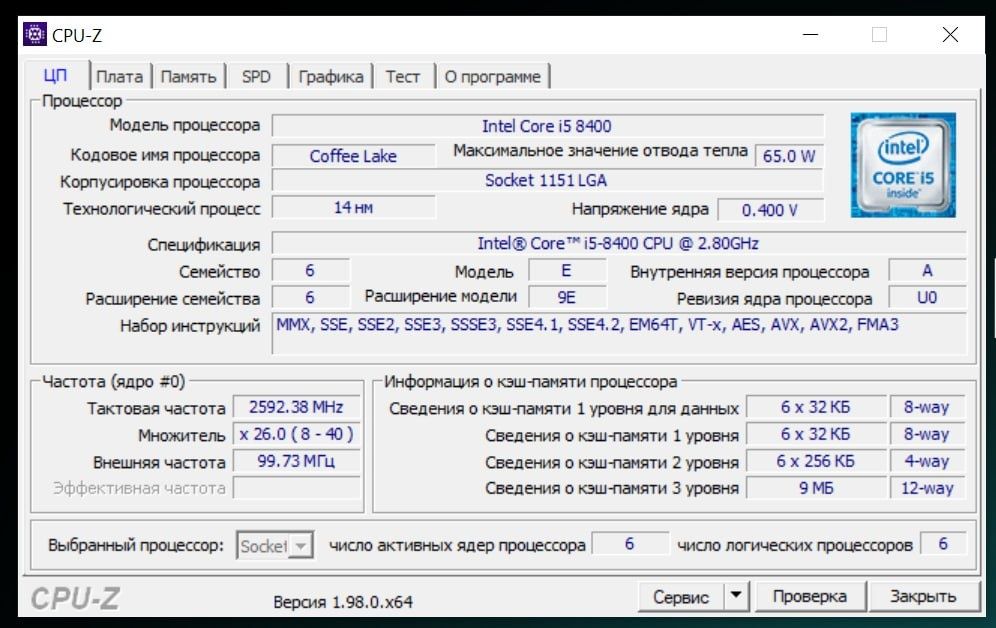
Task: Click the Сервис button
Action: [680, 596]
